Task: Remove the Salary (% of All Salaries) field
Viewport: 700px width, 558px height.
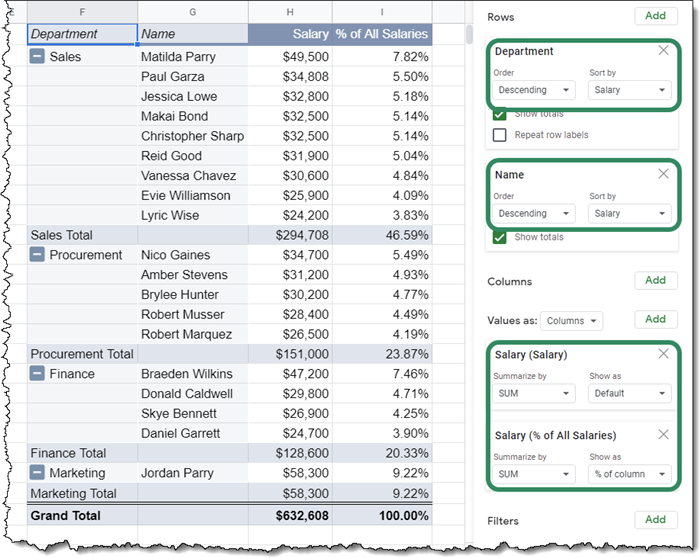Action: (x=663, y=434)
